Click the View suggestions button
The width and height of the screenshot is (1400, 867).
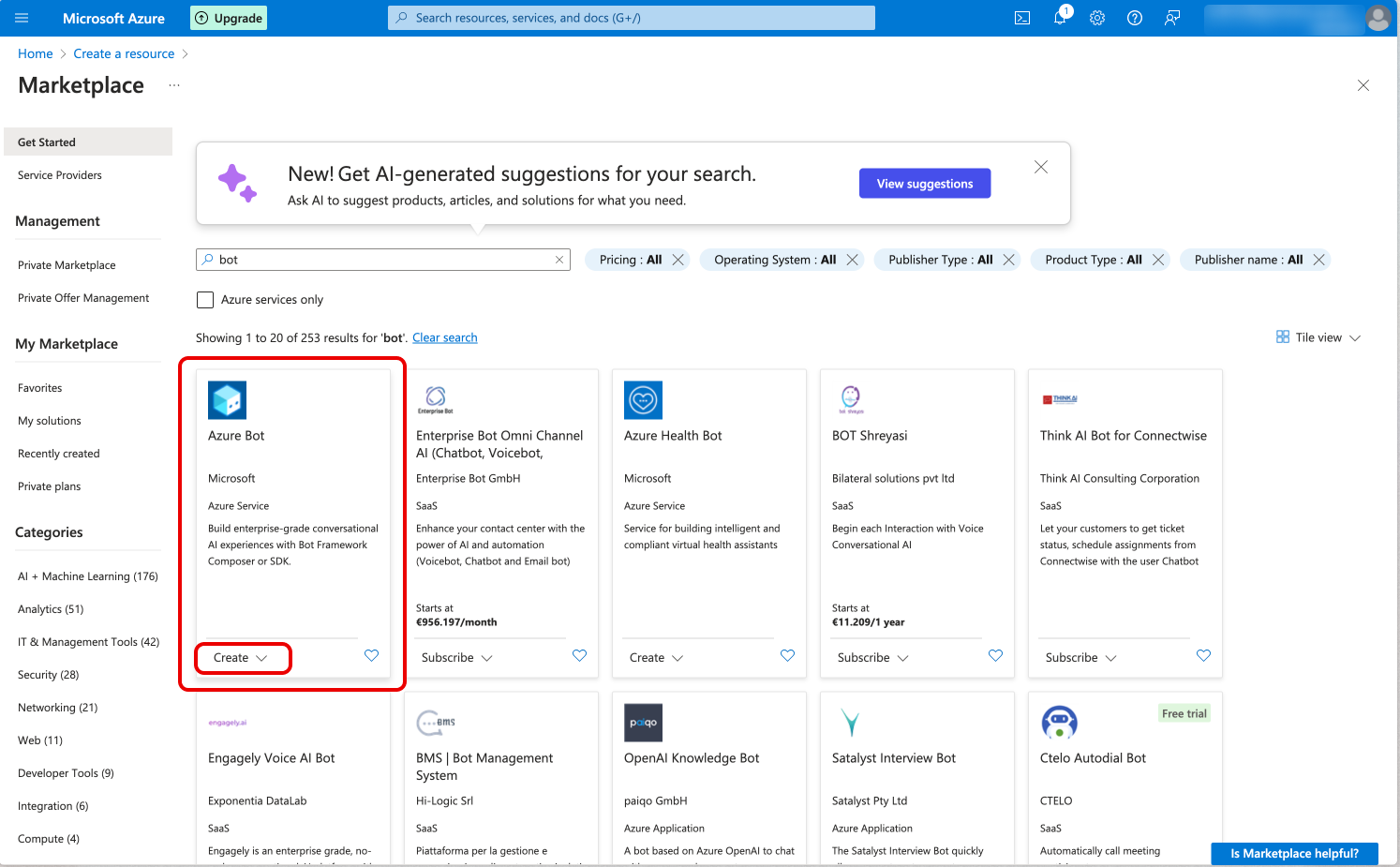click(x=925, y=184)
